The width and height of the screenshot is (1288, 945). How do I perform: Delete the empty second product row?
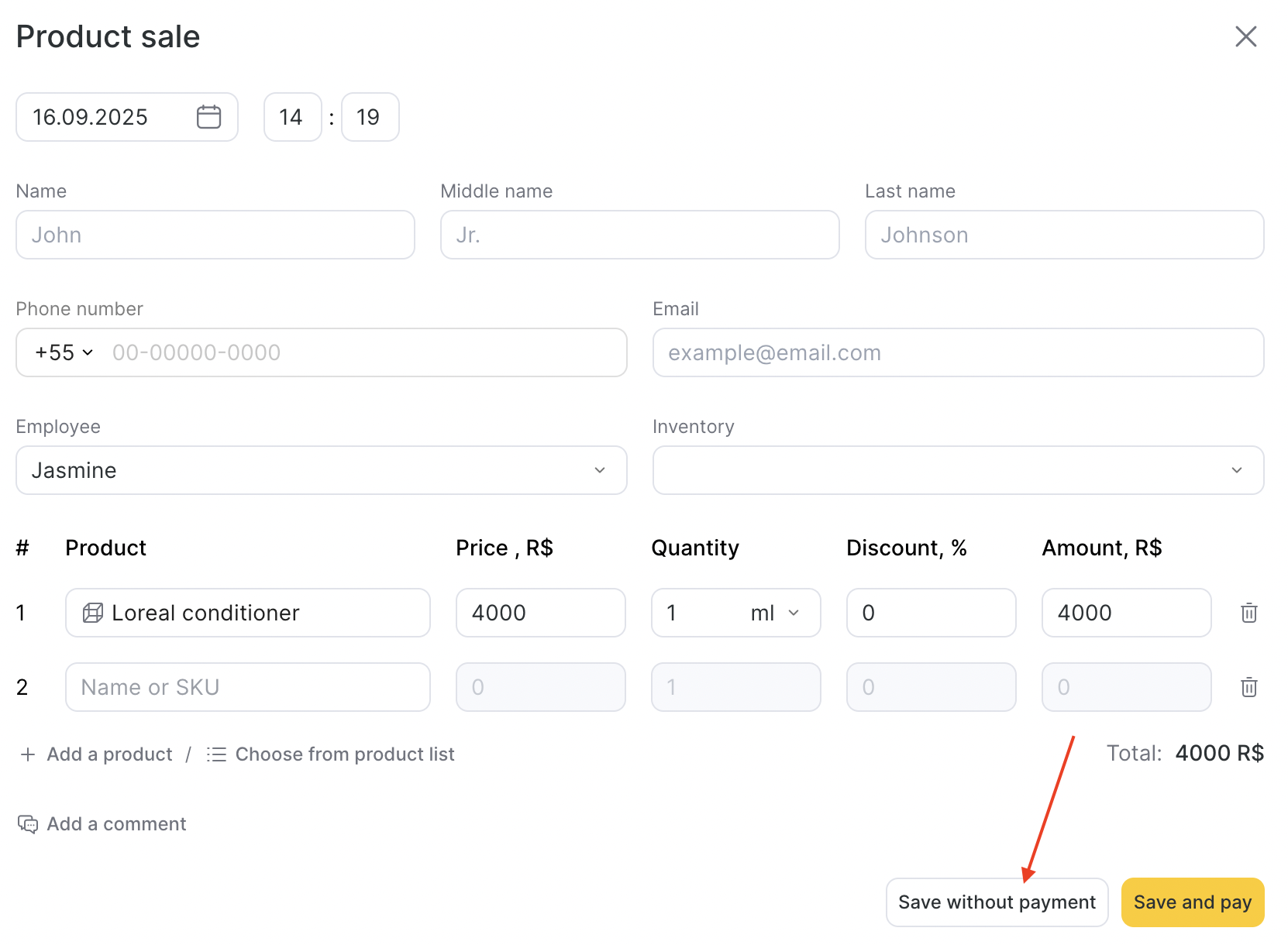[1248, 687]
